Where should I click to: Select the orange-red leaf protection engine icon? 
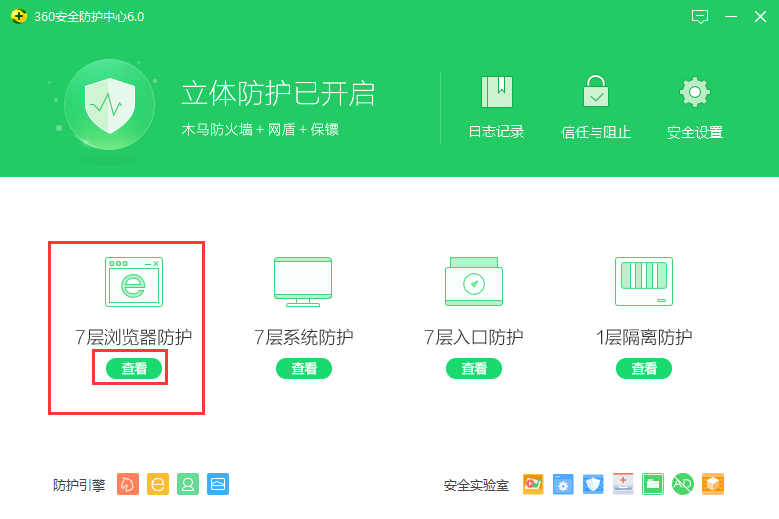coord(128,485)
